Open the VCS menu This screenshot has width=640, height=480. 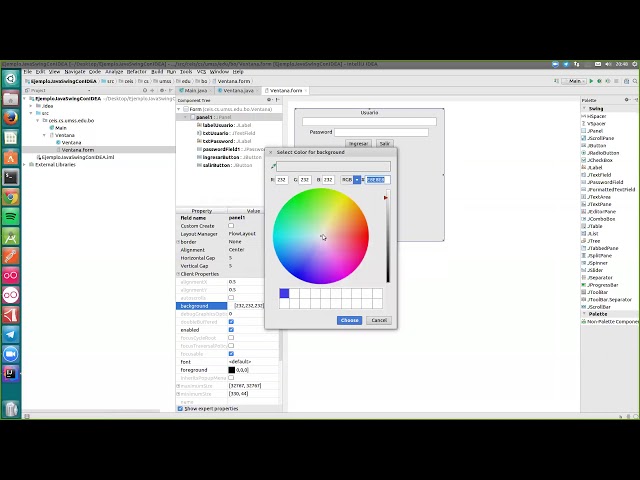point(201,72)
